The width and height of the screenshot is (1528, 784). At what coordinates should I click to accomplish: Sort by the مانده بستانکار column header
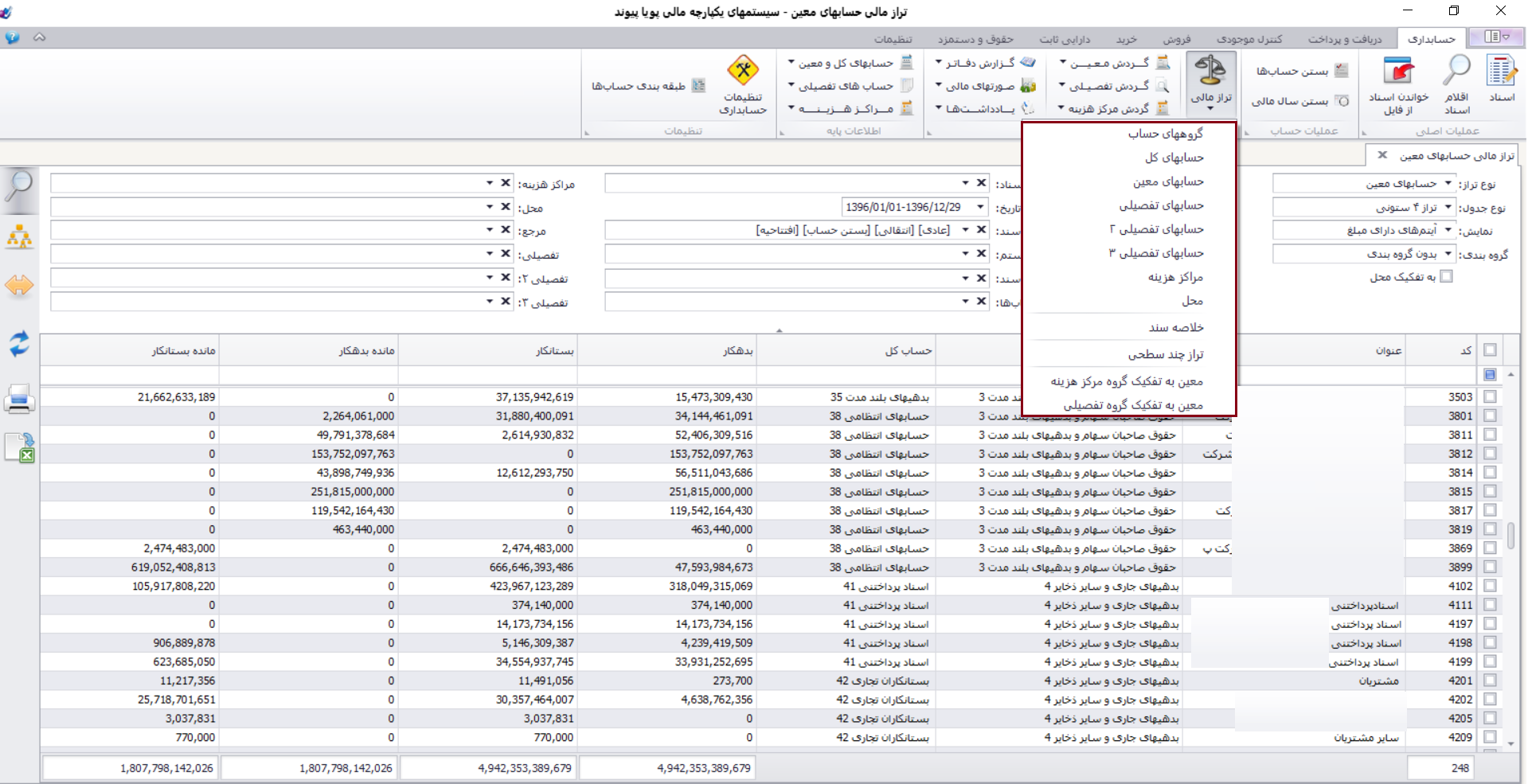(x=130, y=350)
